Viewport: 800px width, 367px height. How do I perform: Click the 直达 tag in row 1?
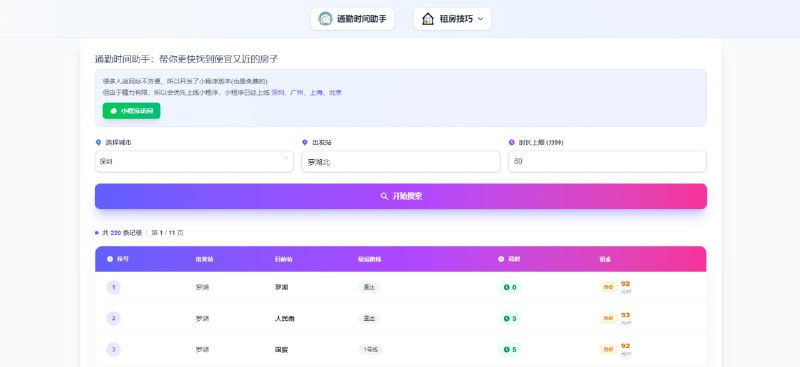[x=369, y=287]
